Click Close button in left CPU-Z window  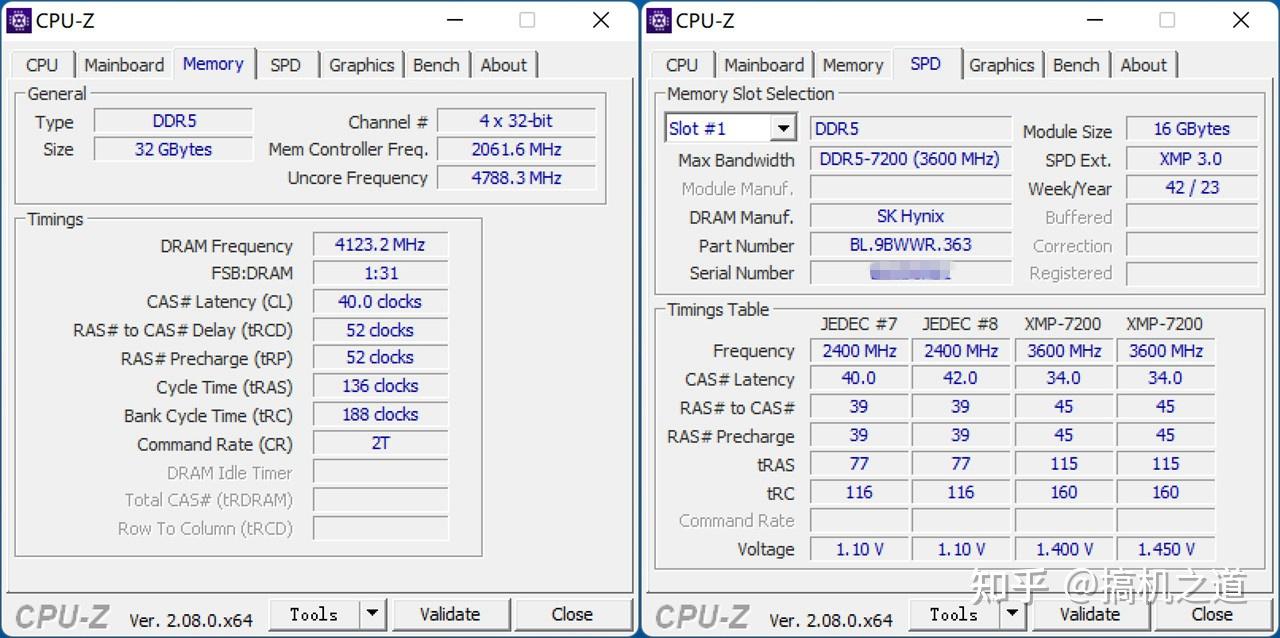(572, 614)
